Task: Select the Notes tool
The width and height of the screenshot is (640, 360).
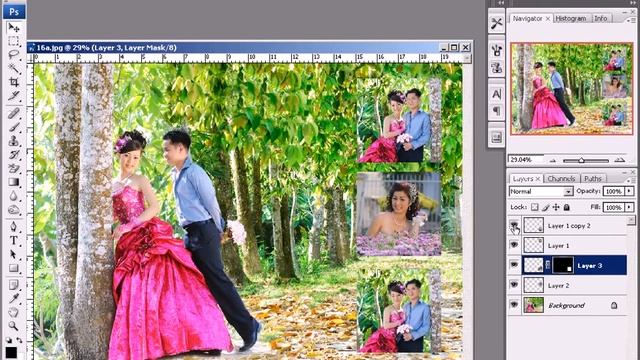Action: point(13,284)
